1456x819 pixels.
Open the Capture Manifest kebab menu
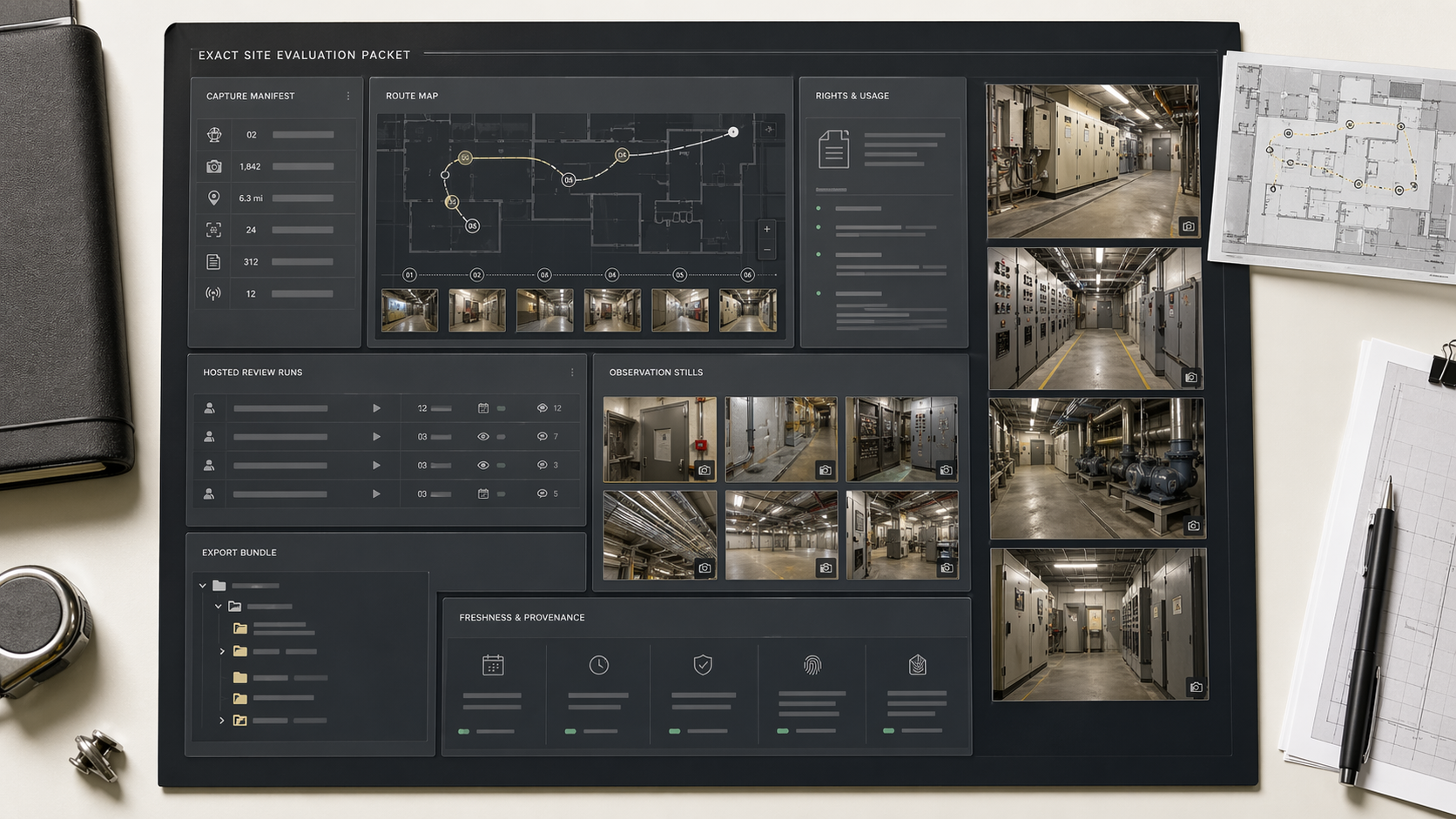348,96
